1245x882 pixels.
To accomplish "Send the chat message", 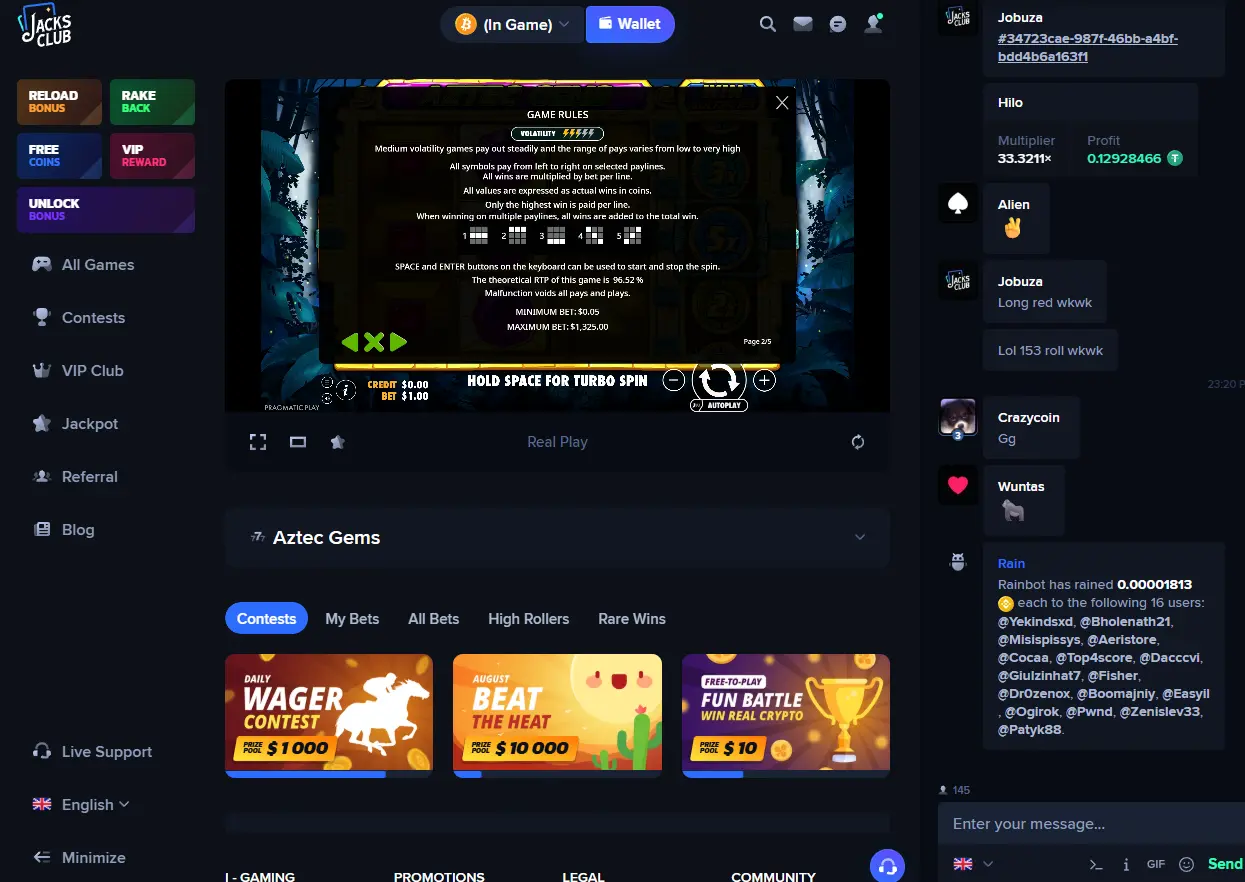I will pos(1225,864).
